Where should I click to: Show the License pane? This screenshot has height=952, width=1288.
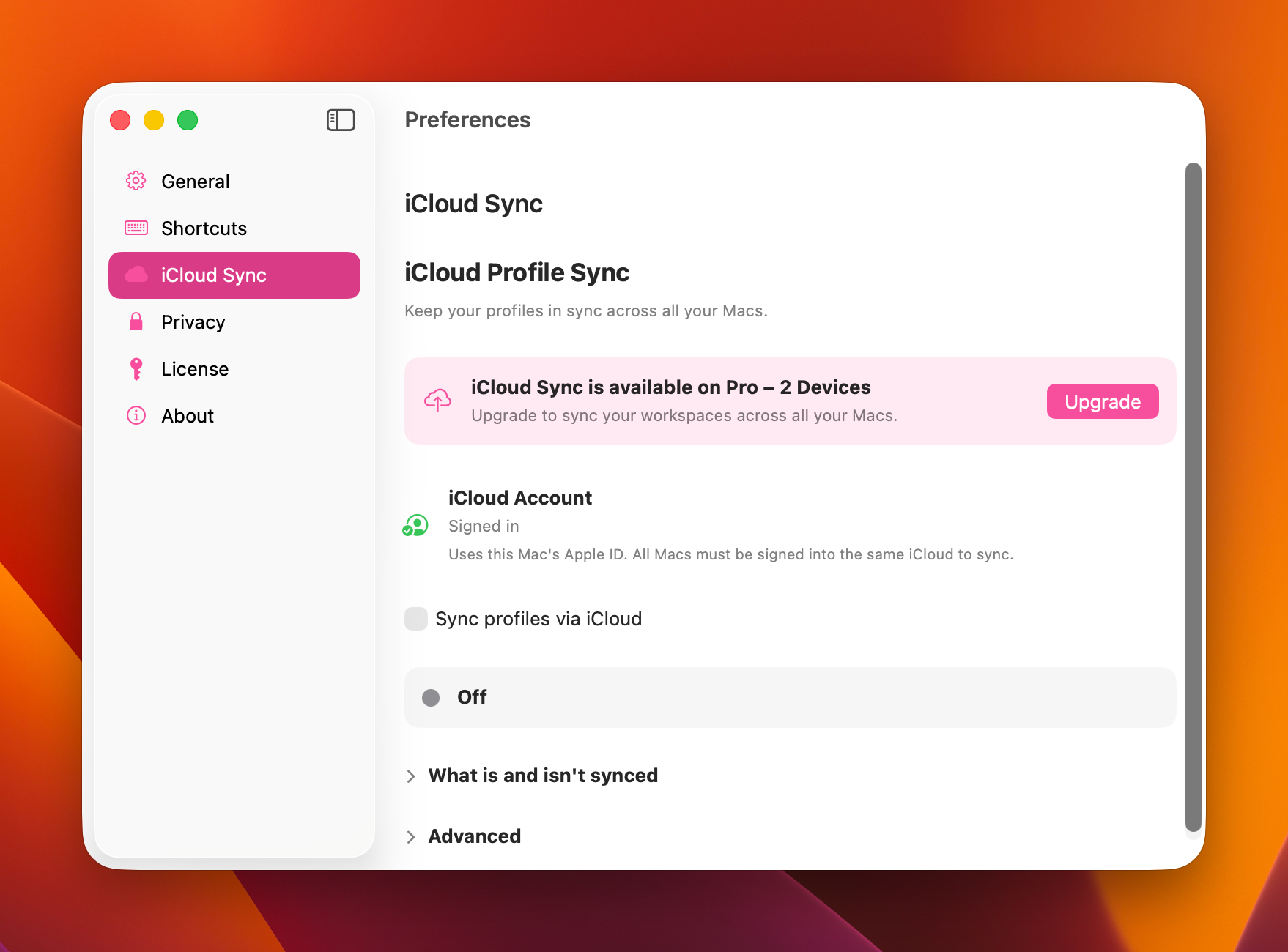(234, 368)
